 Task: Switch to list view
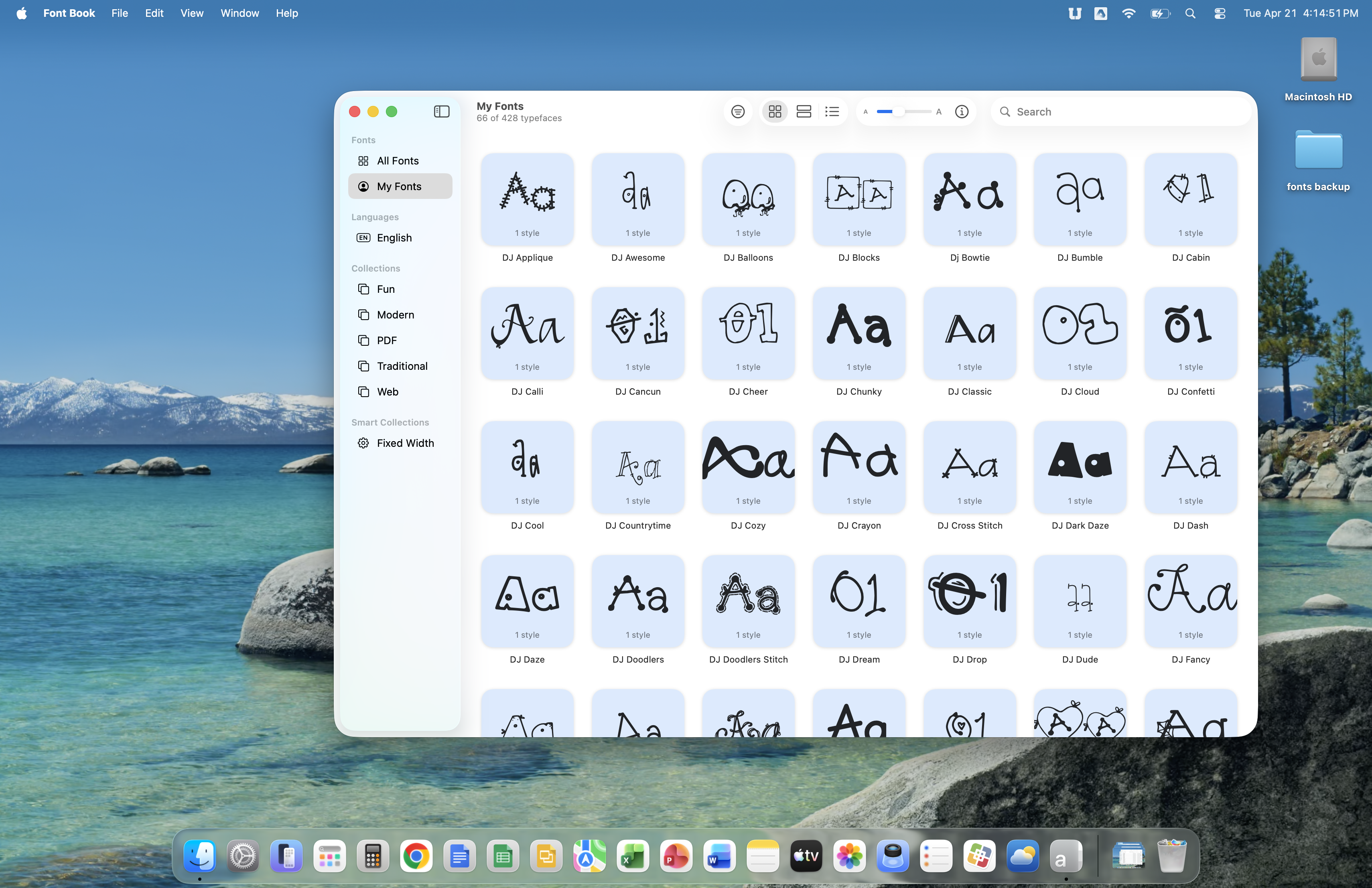coord(832,111)
